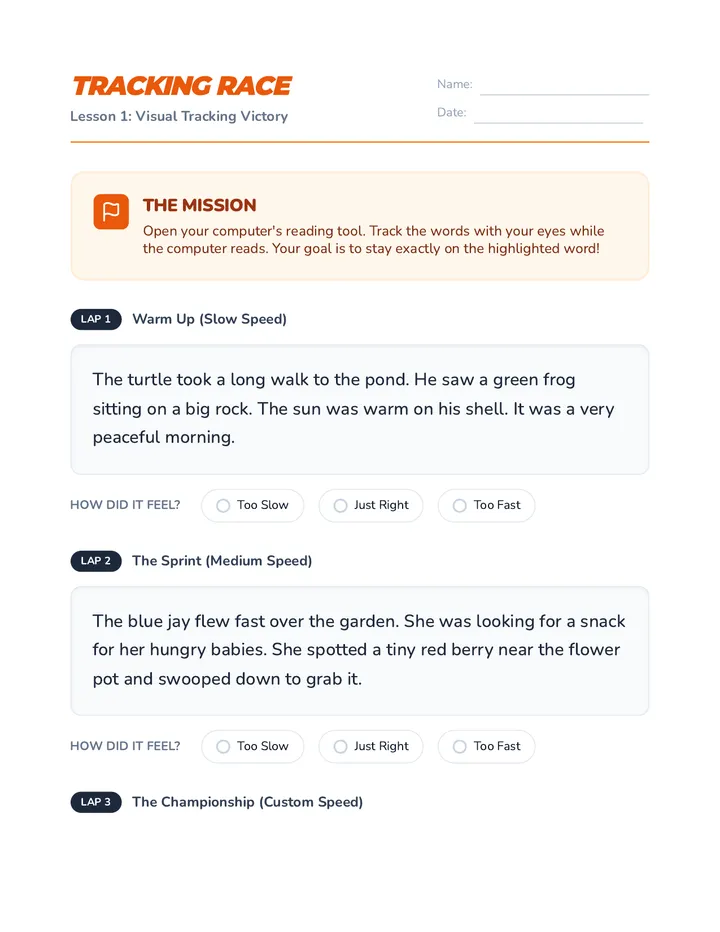The image size is (720, 932).
Task: Click the Warm Up (Slow Speed) heading
Action: pos(209,319)
